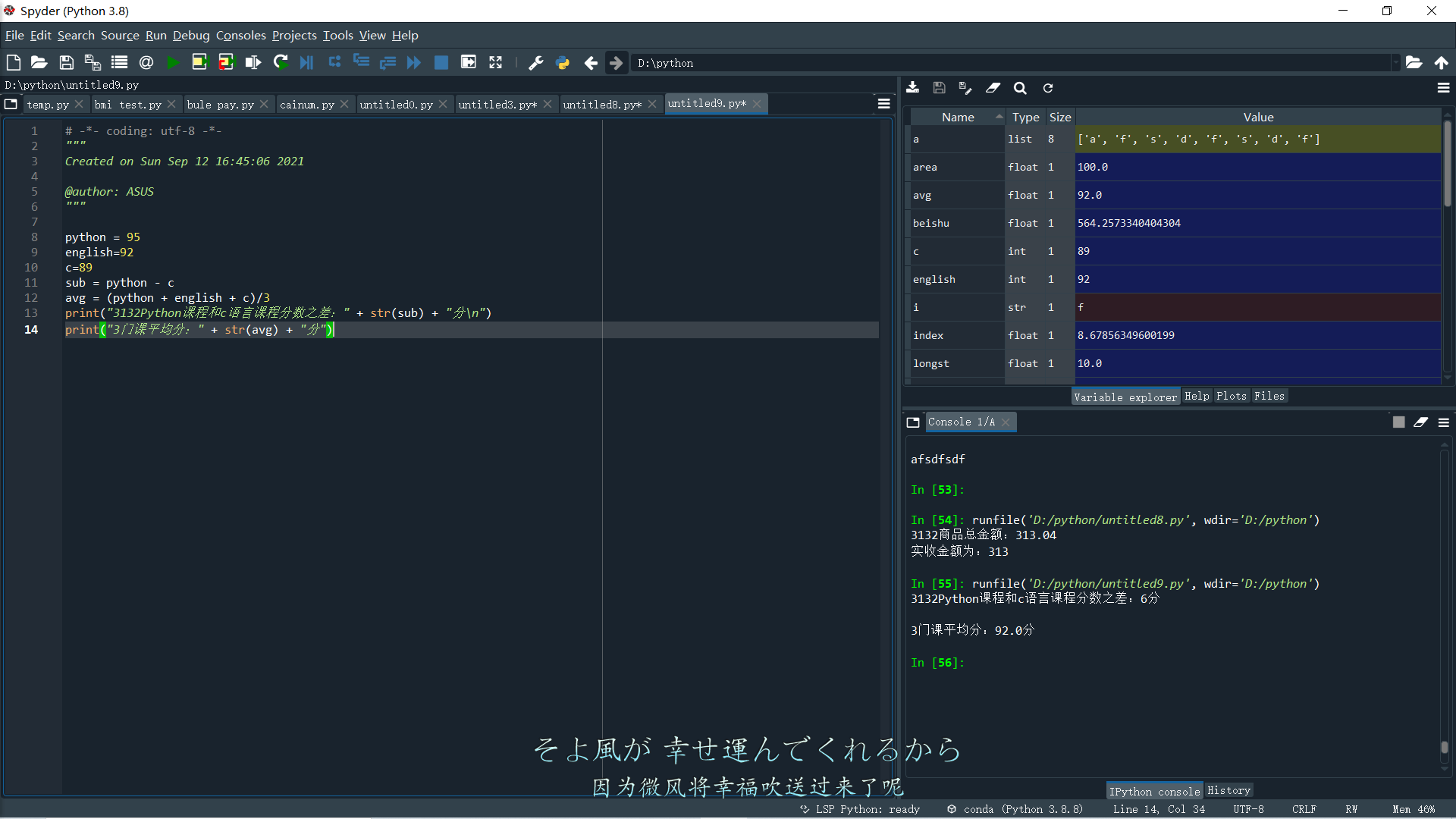The image size is (1456, 819).
Task: Open the Variable explorer options menu
Action: 1443,88
